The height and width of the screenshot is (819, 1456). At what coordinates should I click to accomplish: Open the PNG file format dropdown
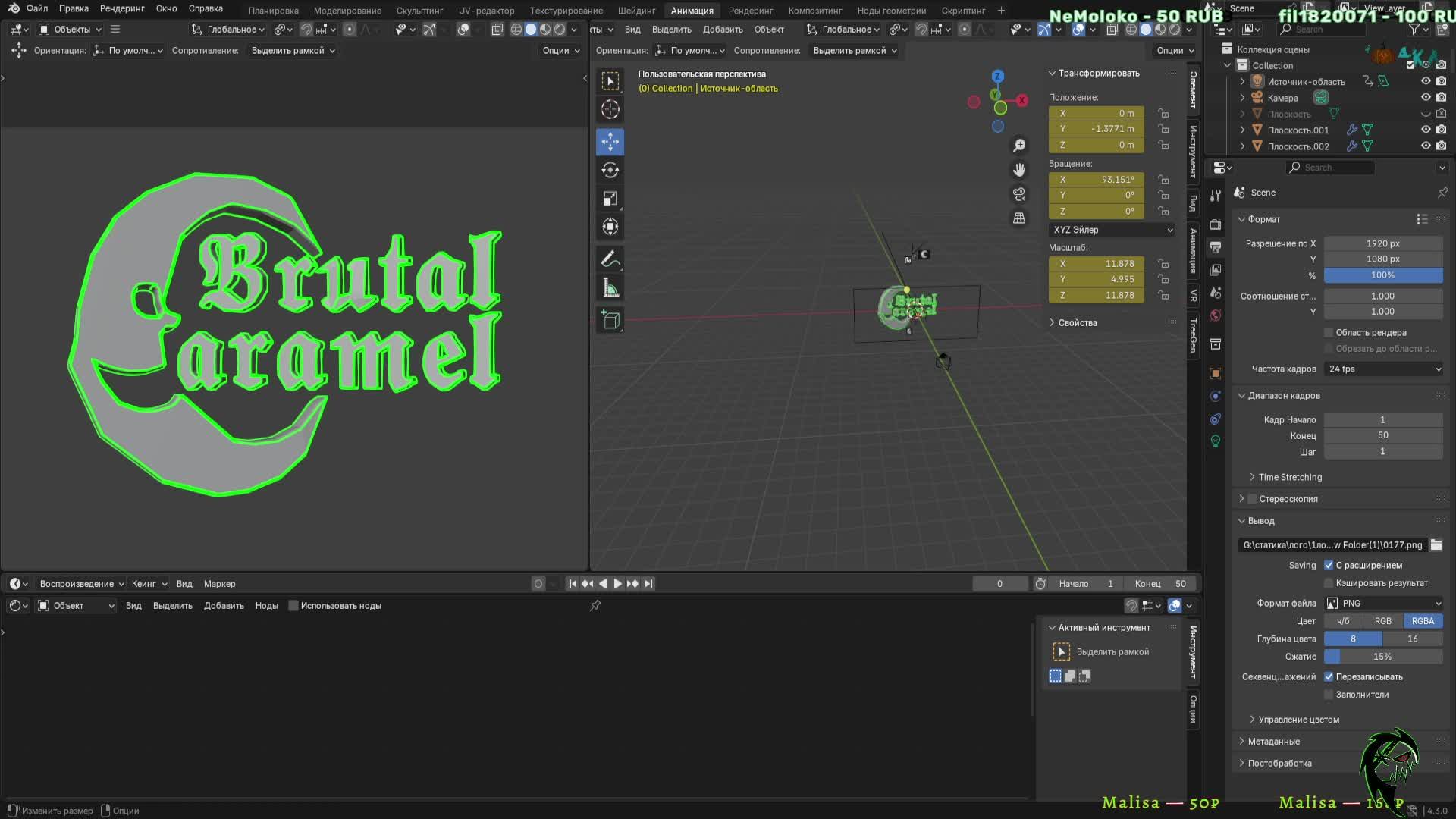pos(1383,603)
